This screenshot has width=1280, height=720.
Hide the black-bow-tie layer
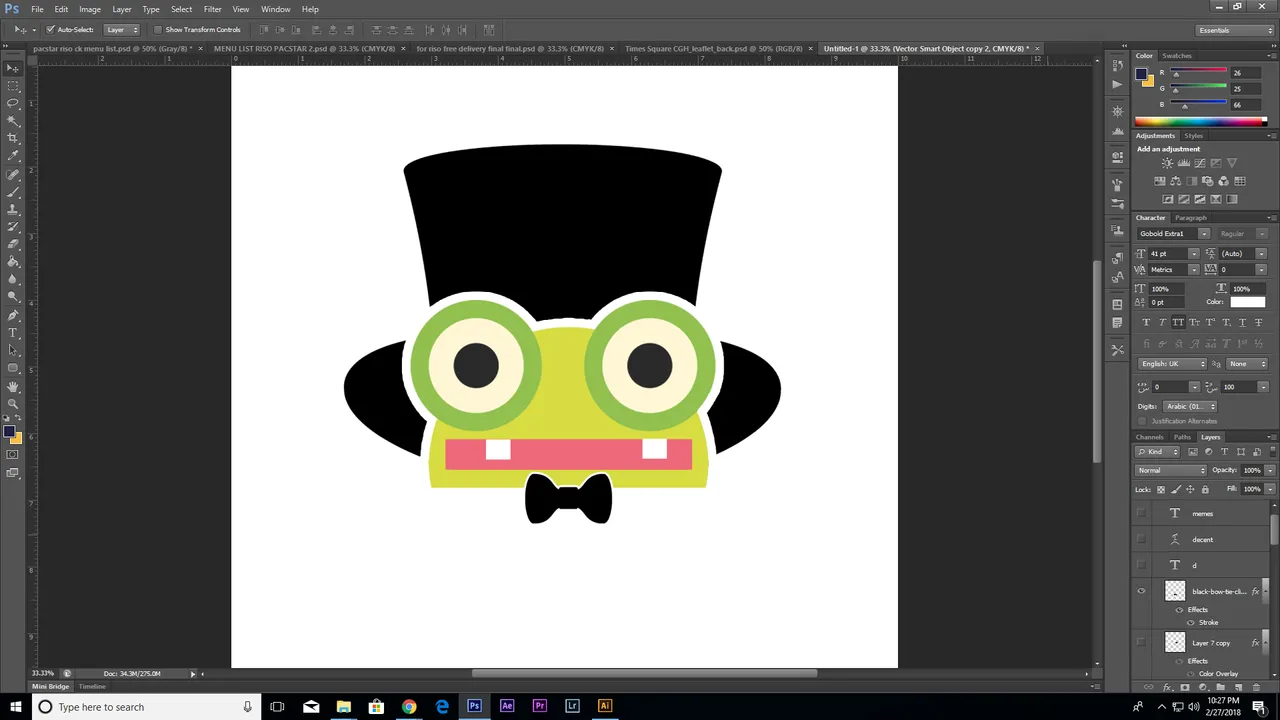[1141, 592]
